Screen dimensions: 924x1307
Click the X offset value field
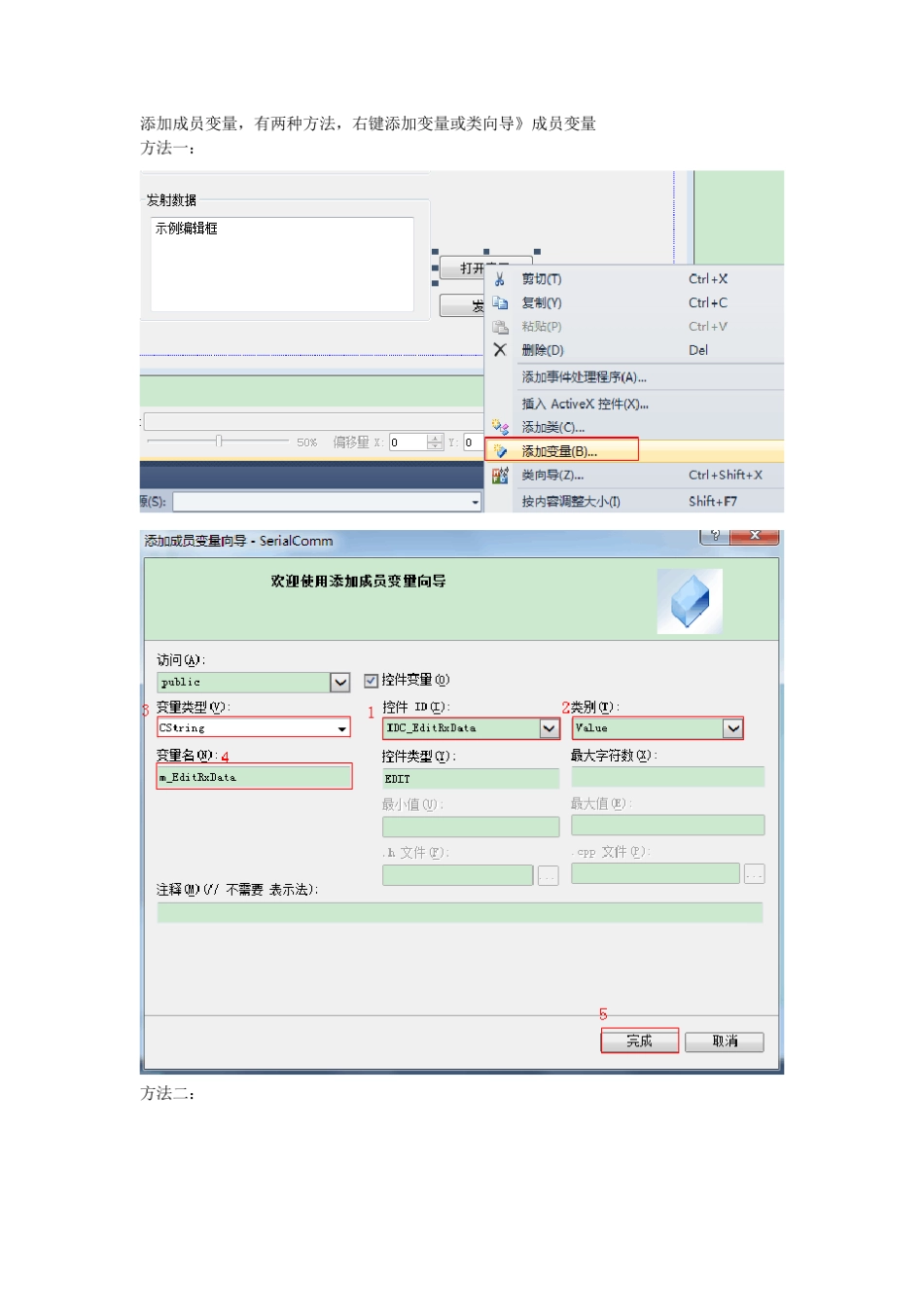point(408,442)
